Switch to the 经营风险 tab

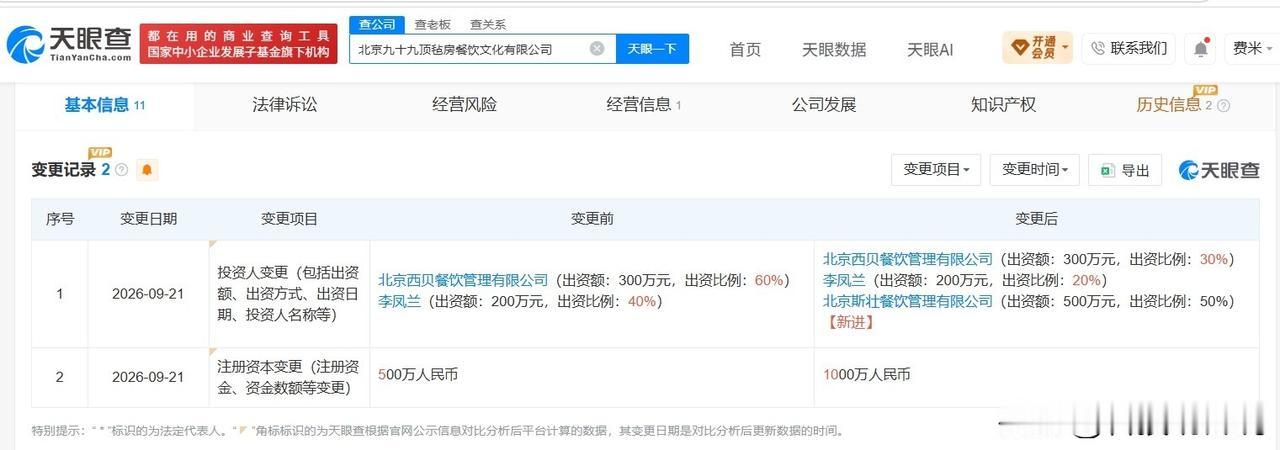click(x=465, y=105)
